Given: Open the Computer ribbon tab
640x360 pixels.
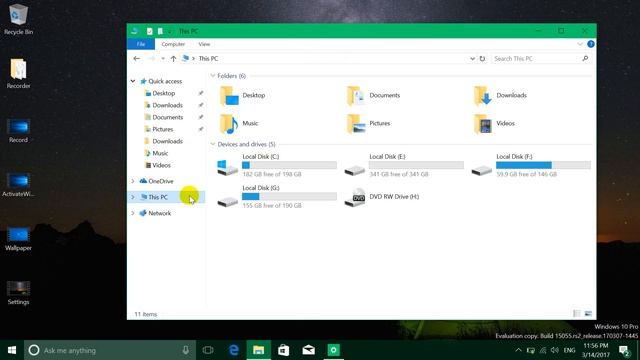Looking at the screenshot, I should [x=173, y=44].
